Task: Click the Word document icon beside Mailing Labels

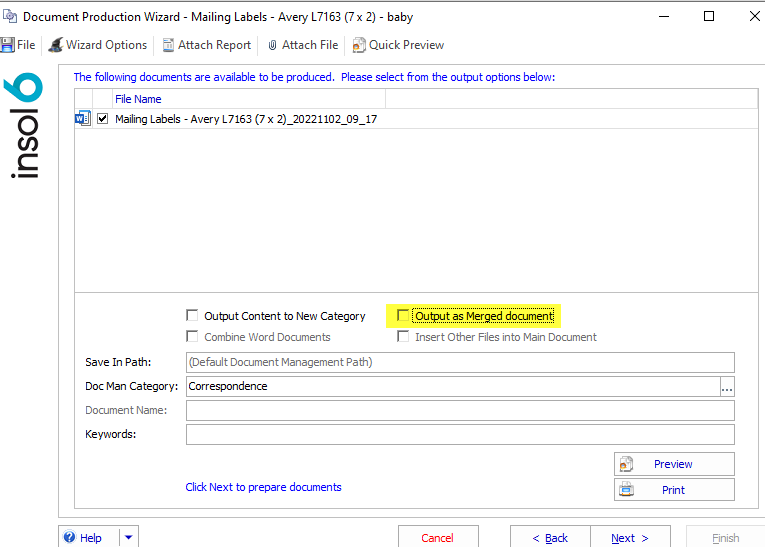Action: pyautogui.click(x=82, y=119)
